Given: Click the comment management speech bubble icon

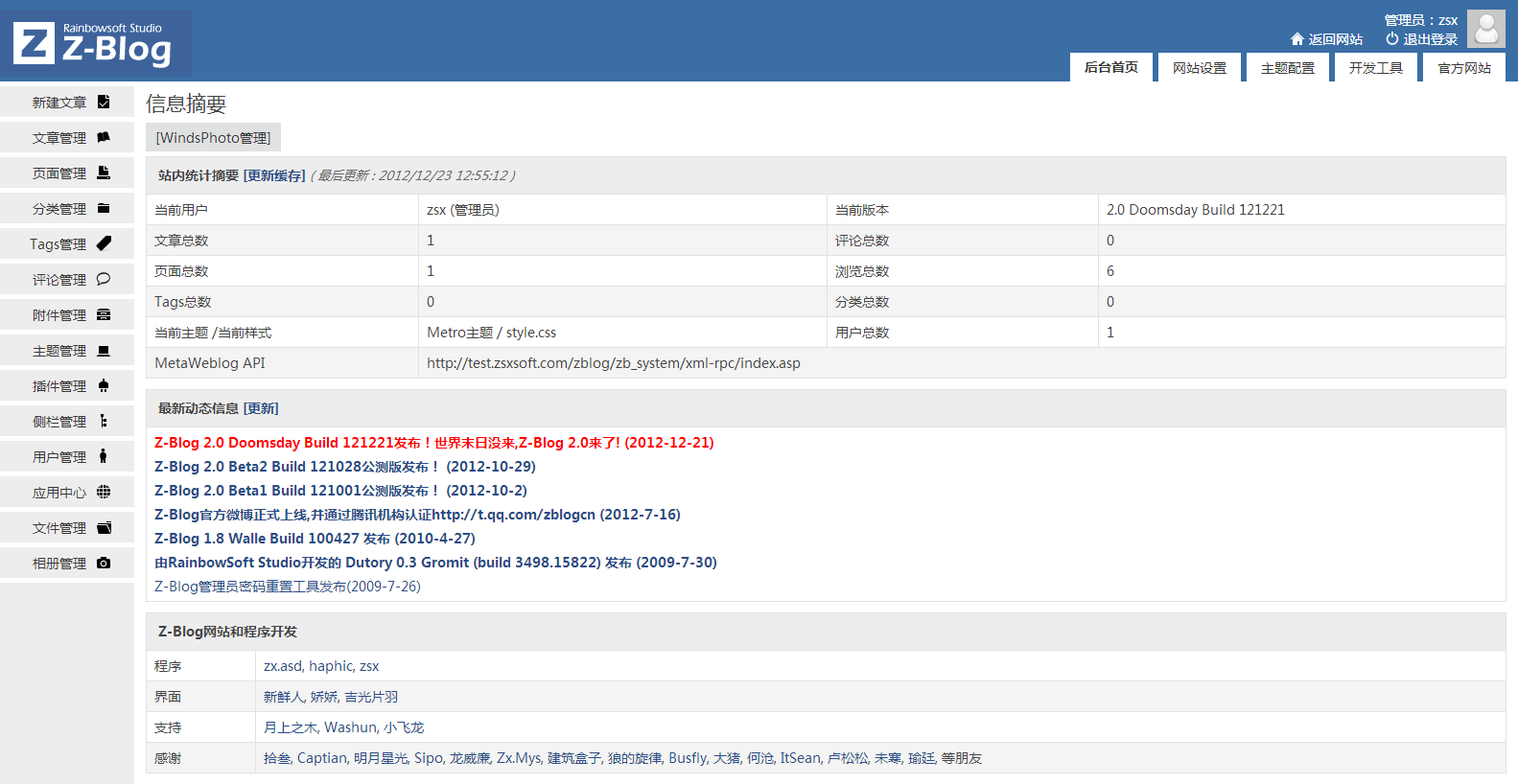Looking at the screenshot, I should [x=104, y=279].
